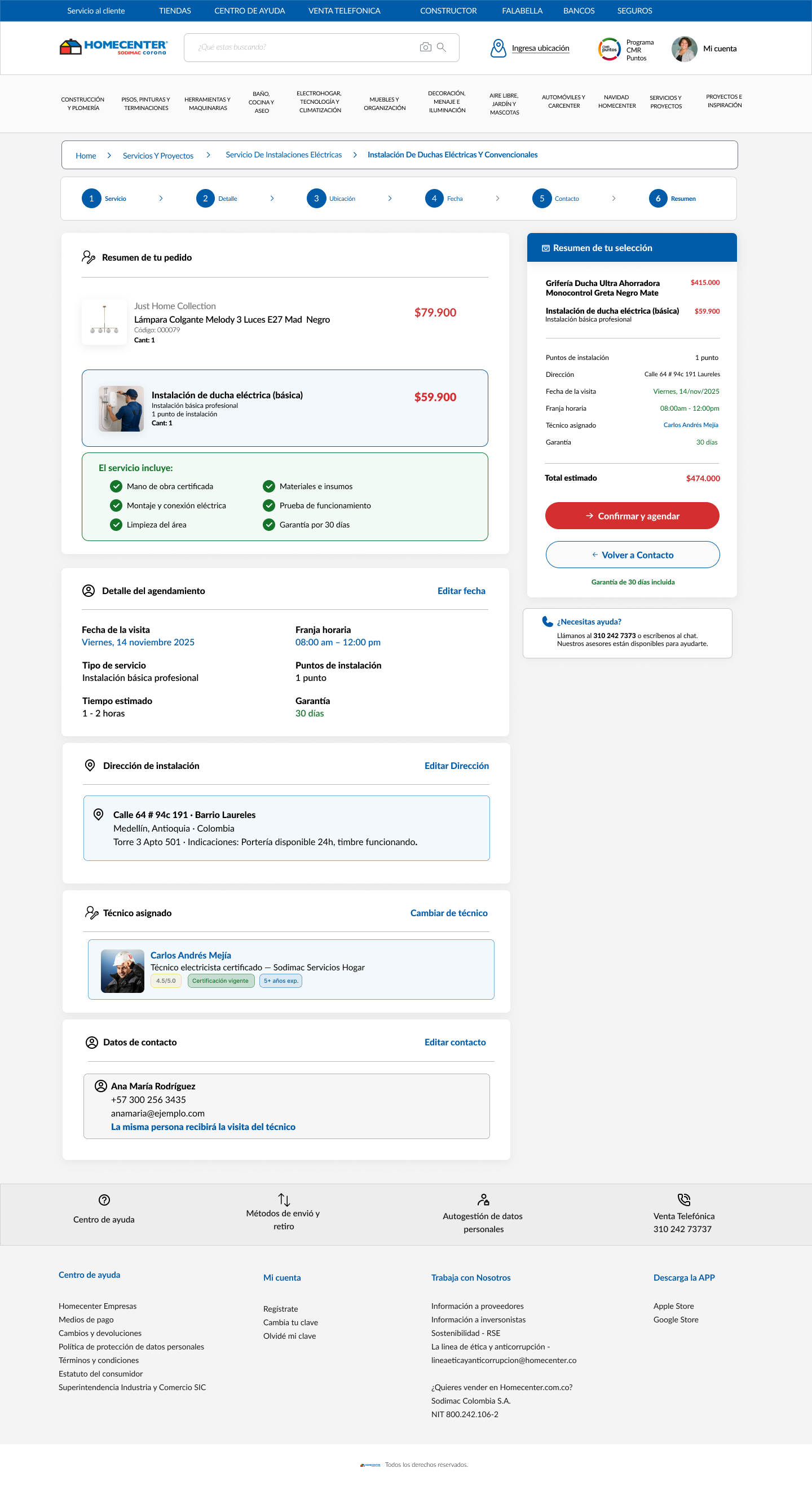Screen dimensions: 812x1486
Task: Go to step 5 Contacto
Action: coord(556,199)
